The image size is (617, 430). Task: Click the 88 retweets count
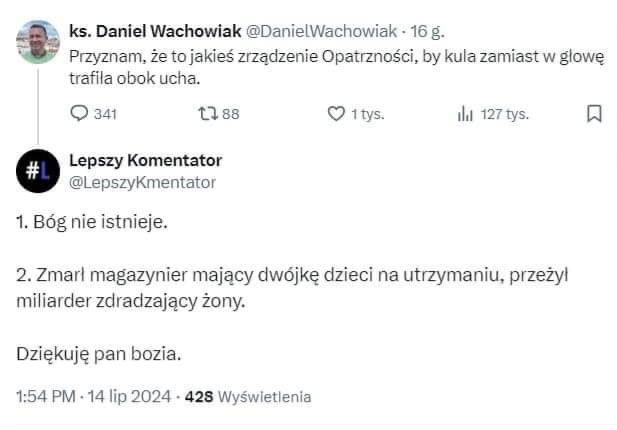click(230, 114)
